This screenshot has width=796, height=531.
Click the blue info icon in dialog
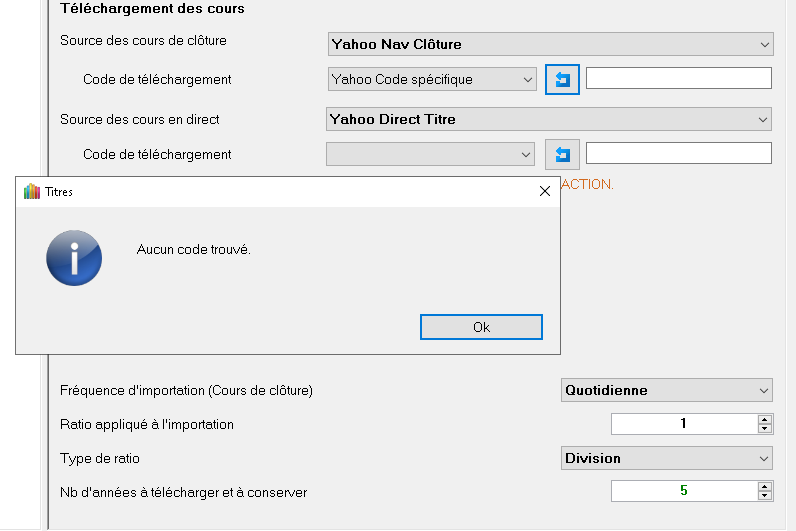click(74, 258)
